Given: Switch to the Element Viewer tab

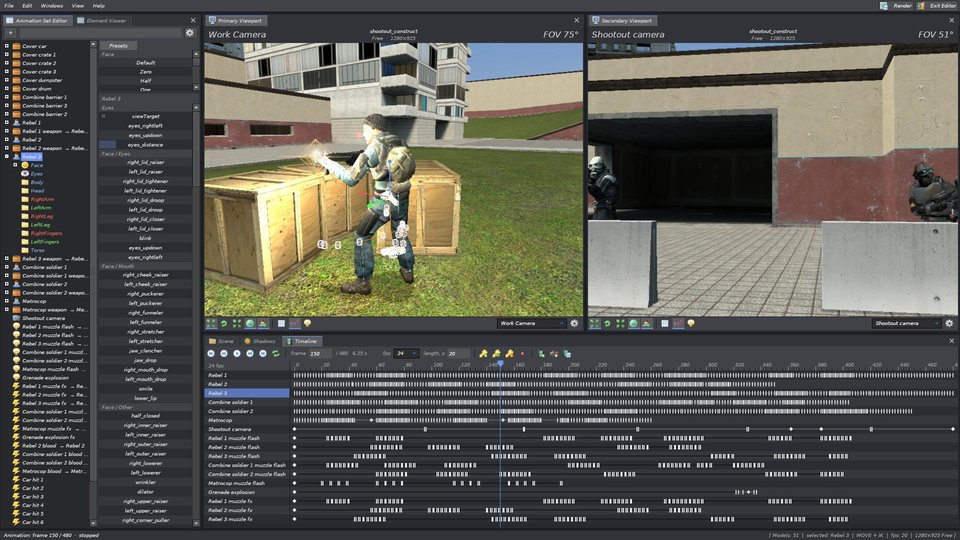Looking at the screenshot, I should (102, 20).
